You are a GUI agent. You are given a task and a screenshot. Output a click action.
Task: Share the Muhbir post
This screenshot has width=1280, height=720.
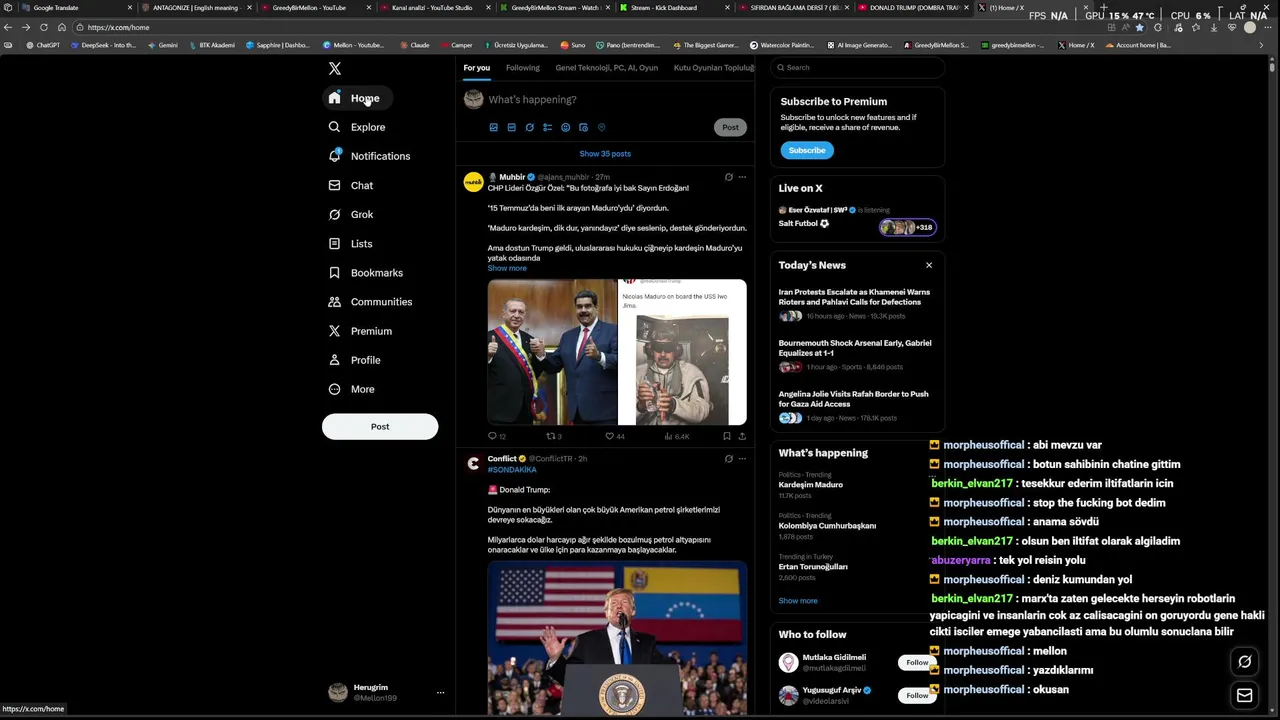[742, 436]
